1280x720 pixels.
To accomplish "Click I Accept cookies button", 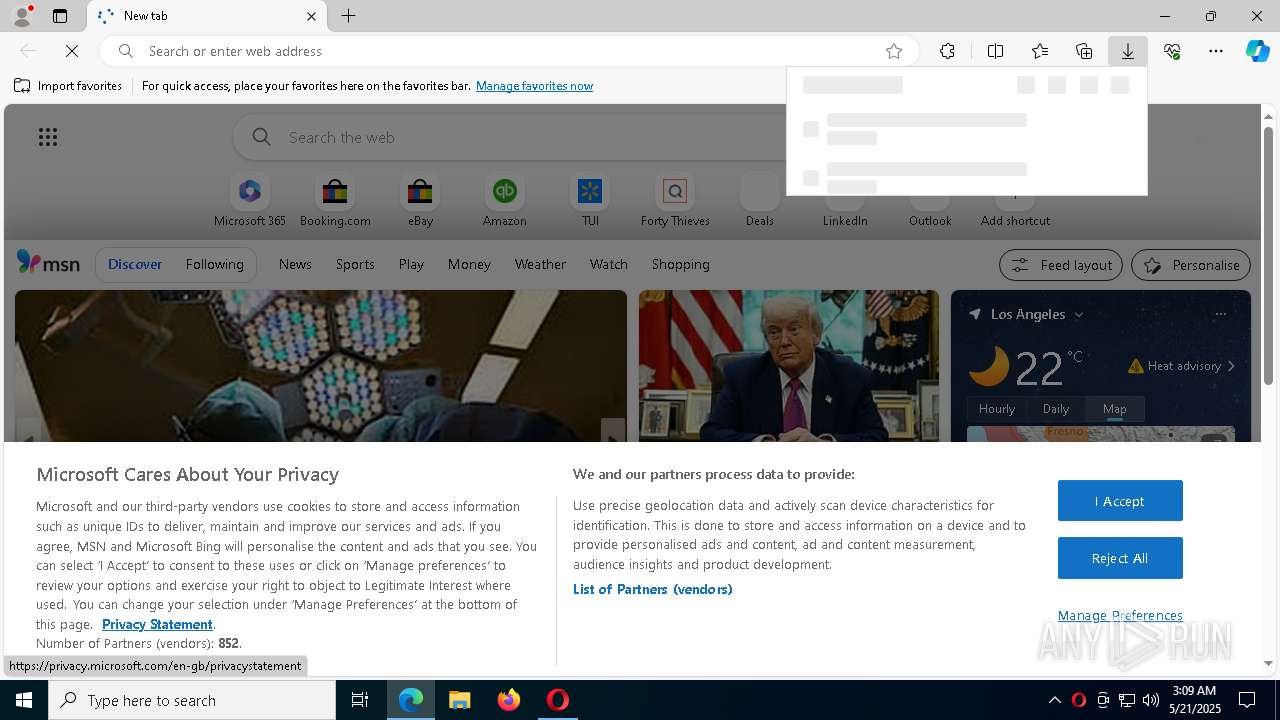I will 1120,501.
